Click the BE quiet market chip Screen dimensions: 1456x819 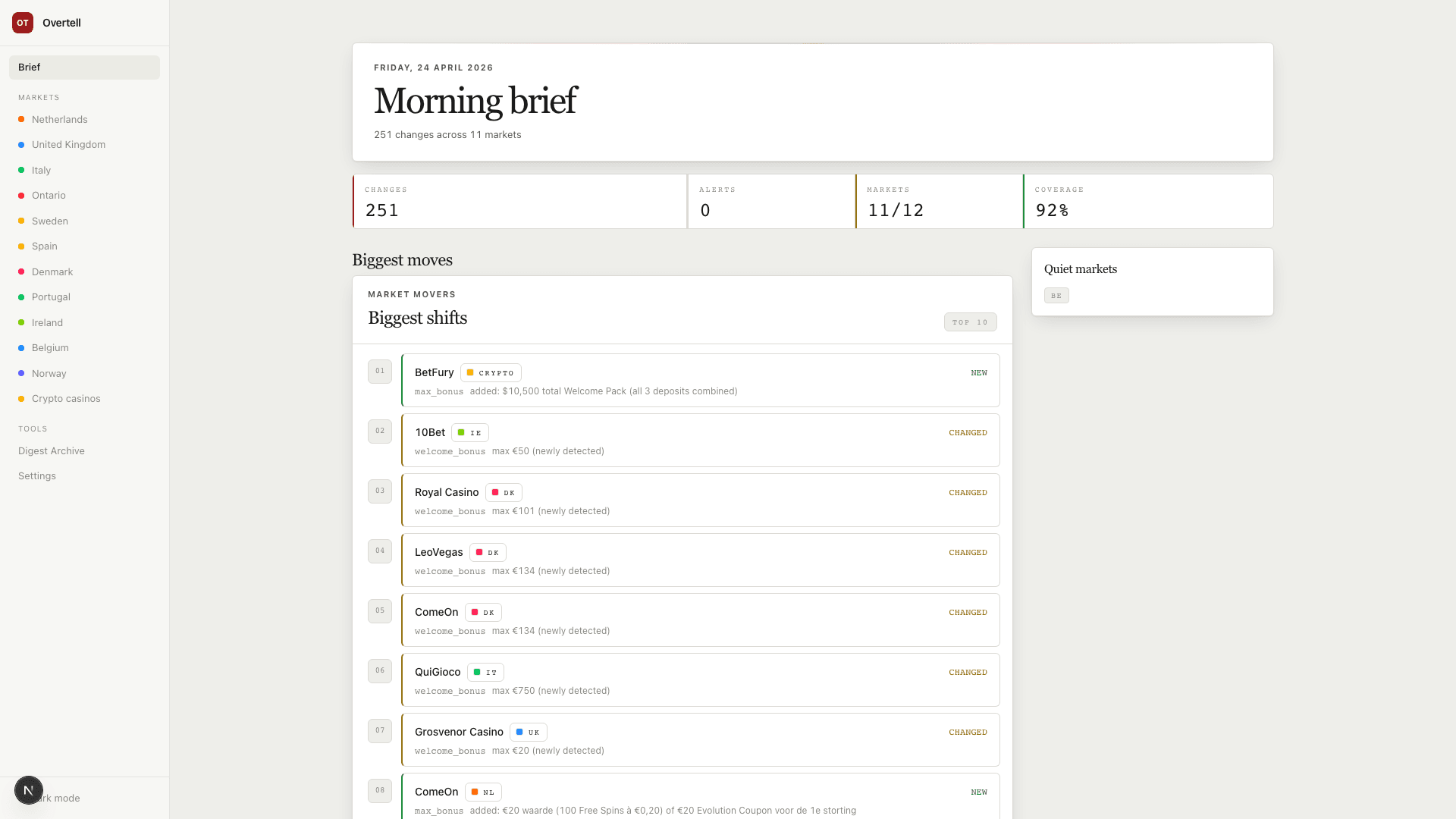1056,296
